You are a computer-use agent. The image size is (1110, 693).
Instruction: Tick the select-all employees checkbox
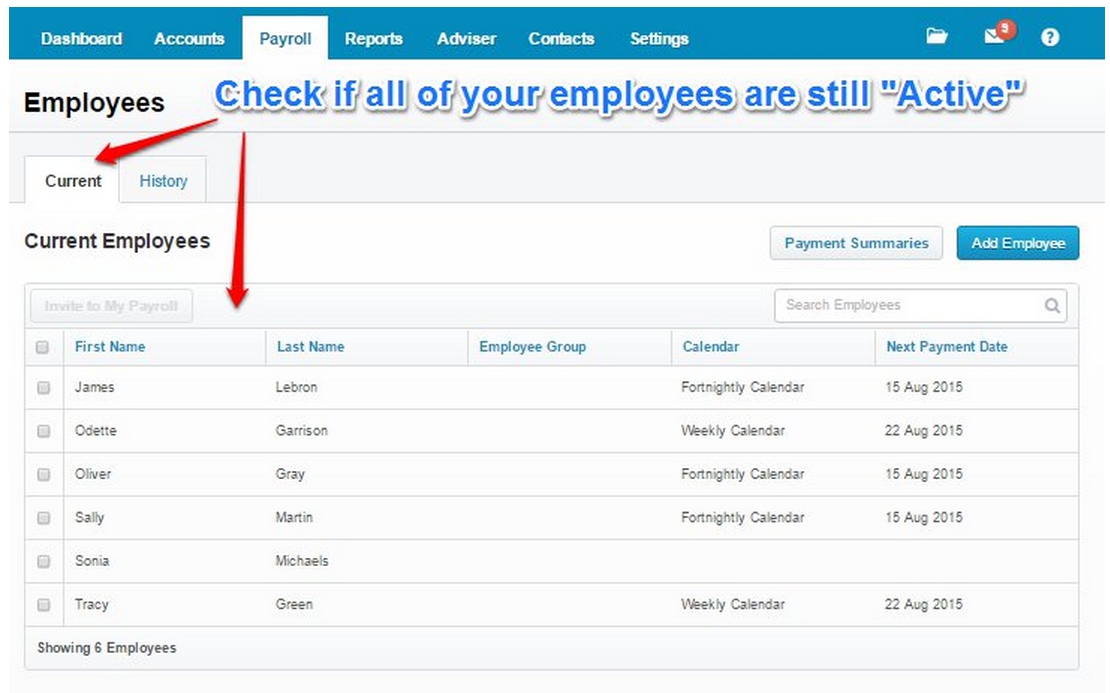click(x=42, y=347)
